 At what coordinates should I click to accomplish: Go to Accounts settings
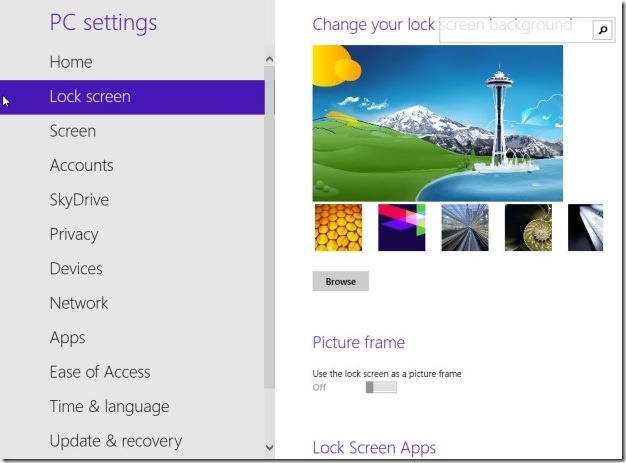pos(81,166)
